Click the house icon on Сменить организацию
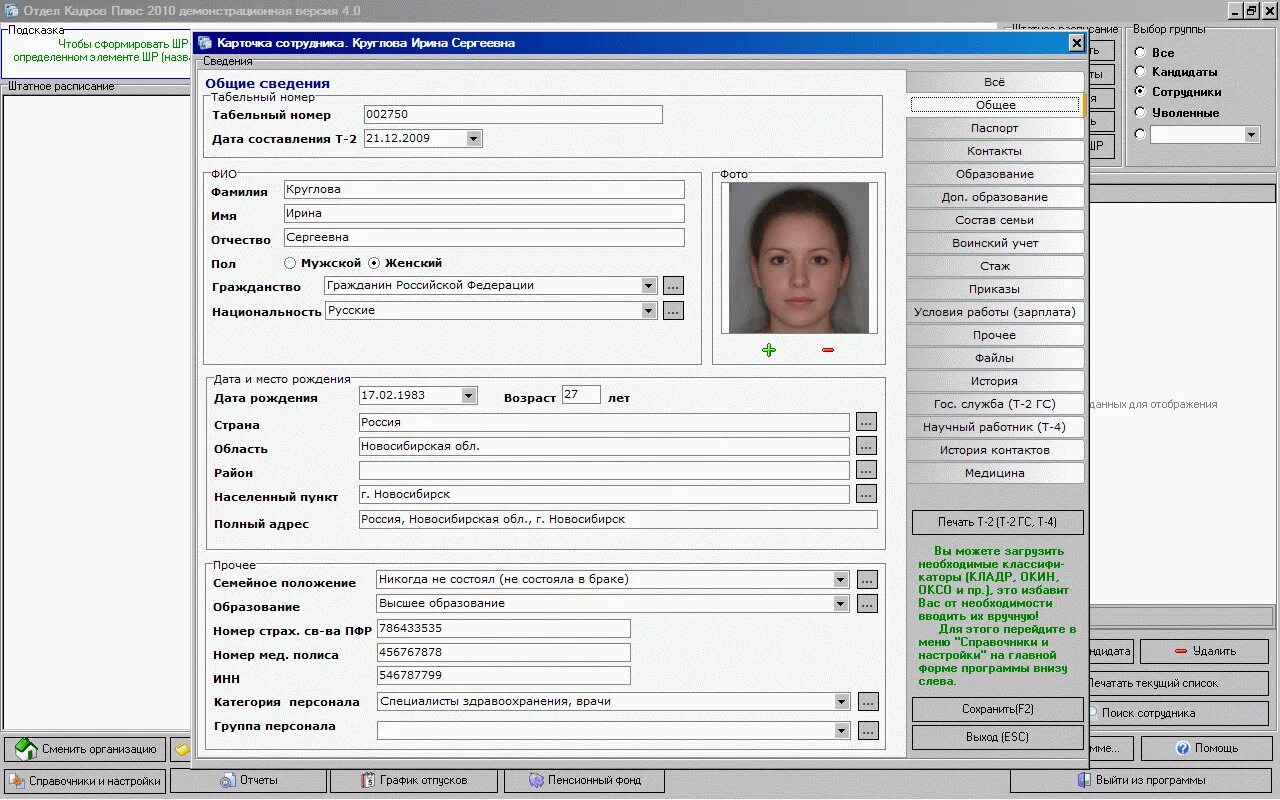1280x800 pixels. pos(24,748)
